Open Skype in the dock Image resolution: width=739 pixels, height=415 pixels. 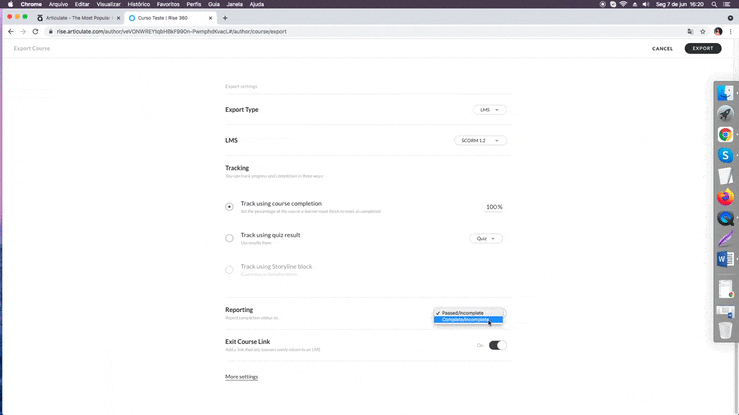(725, 156)
